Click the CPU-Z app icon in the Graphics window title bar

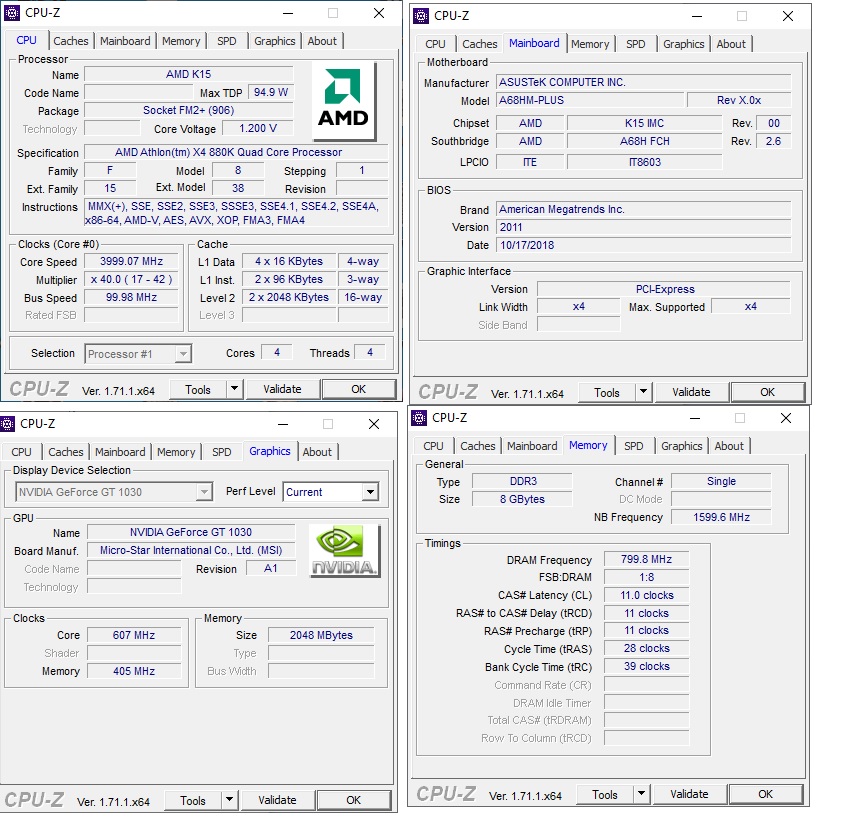coord(7,424)
